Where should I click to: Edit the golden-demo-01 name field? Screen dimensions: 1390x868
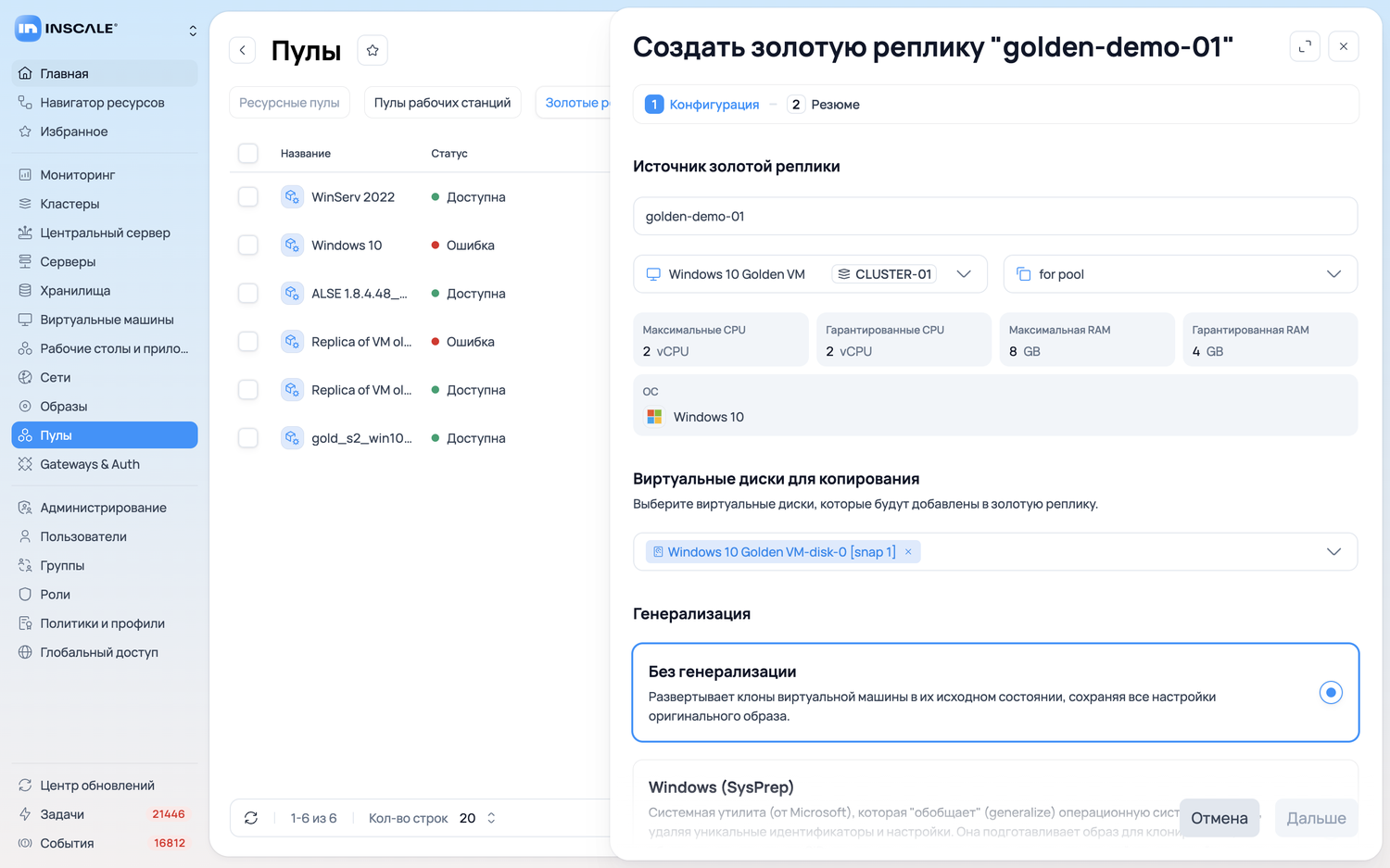tap(995, 216)
